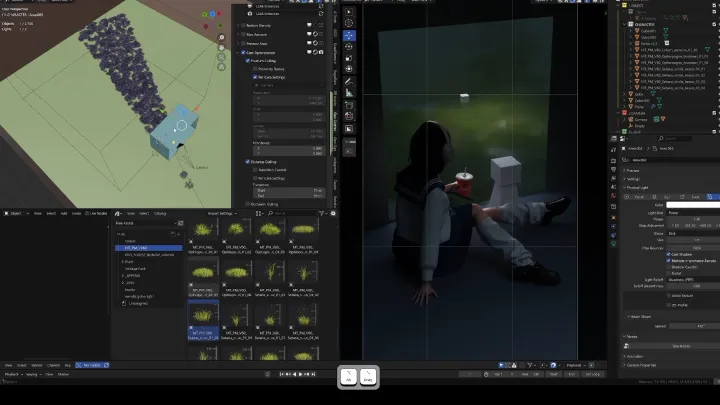The width and height of the screenshot is (720, 405).
Task: Toggle viewport visibility of Mask Amount row
Action: 309,34
